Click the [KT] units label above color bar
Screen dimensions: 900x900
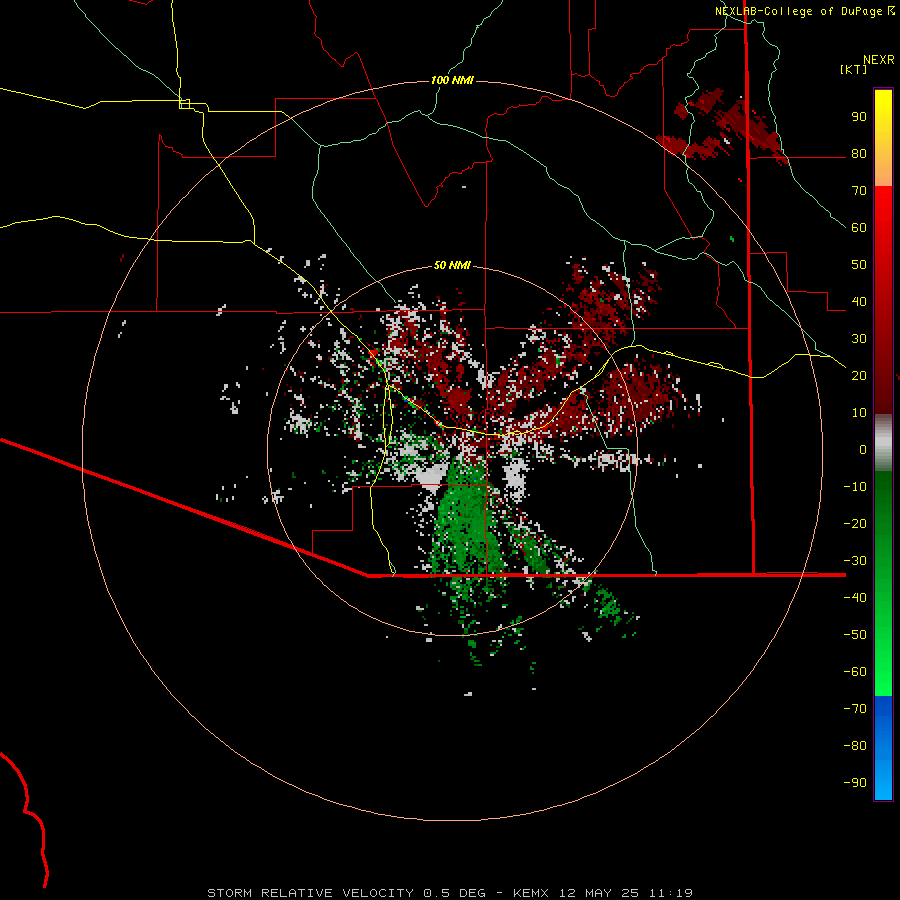[852, 69]
